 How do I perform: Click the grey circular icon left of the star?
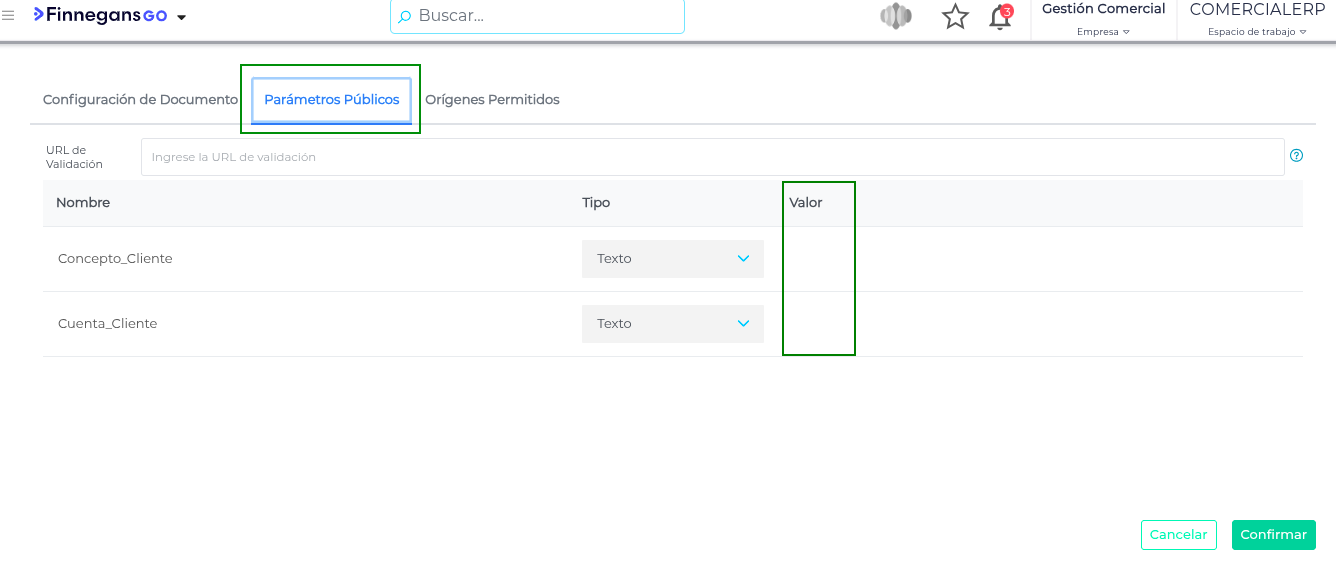click(x=896, y=17)
